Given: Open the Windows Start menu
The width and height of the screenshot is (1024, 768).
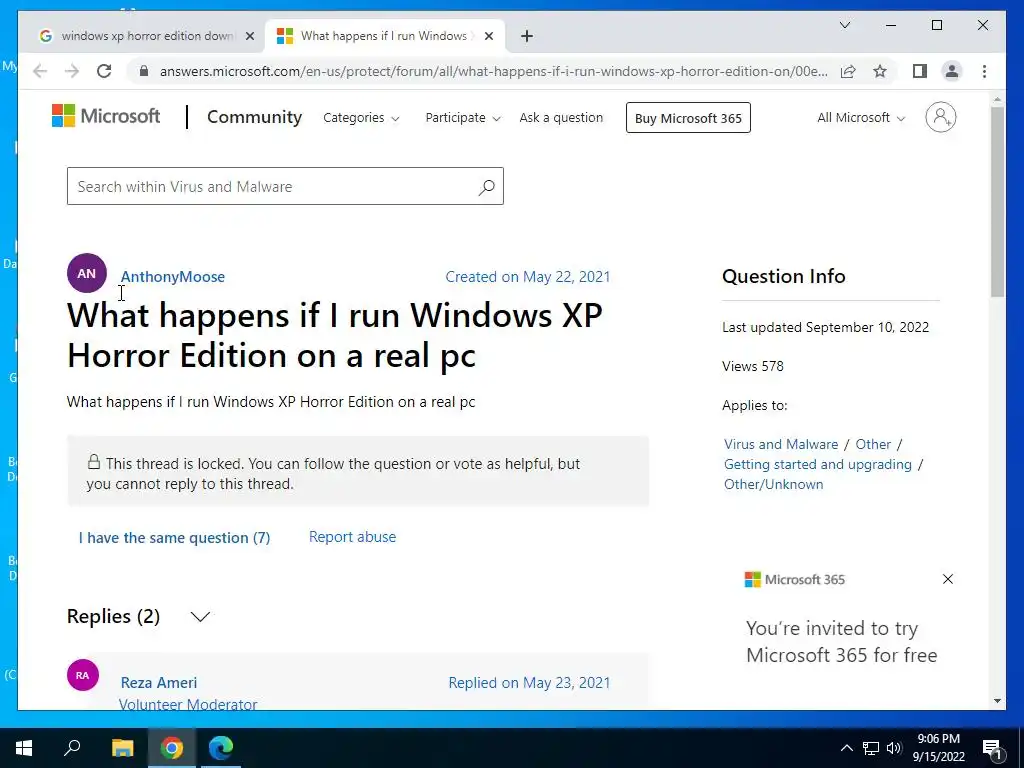Looking at the screenshot, I should (24, 748).
